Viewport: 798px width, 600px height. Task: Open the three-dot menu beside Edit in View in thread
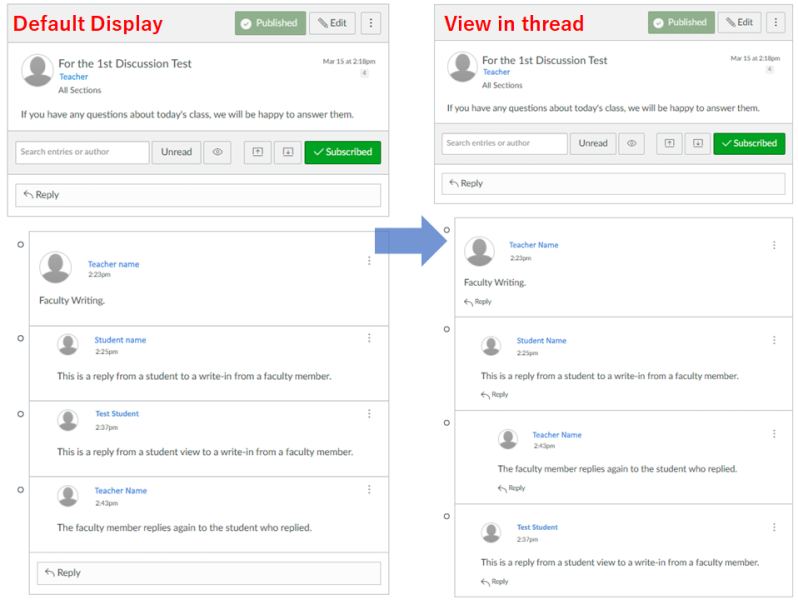pos(776,22)
